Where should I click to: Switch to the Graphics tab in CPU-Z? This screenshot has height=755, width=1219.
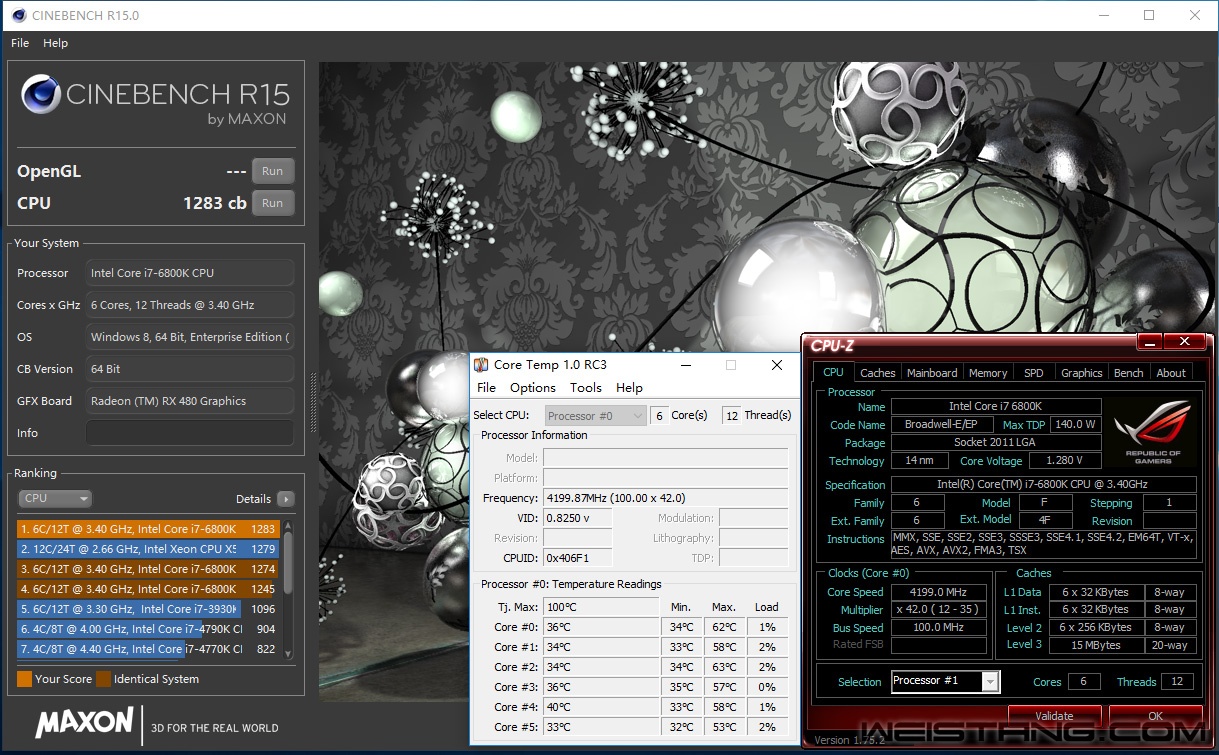tap(1082, 373)
